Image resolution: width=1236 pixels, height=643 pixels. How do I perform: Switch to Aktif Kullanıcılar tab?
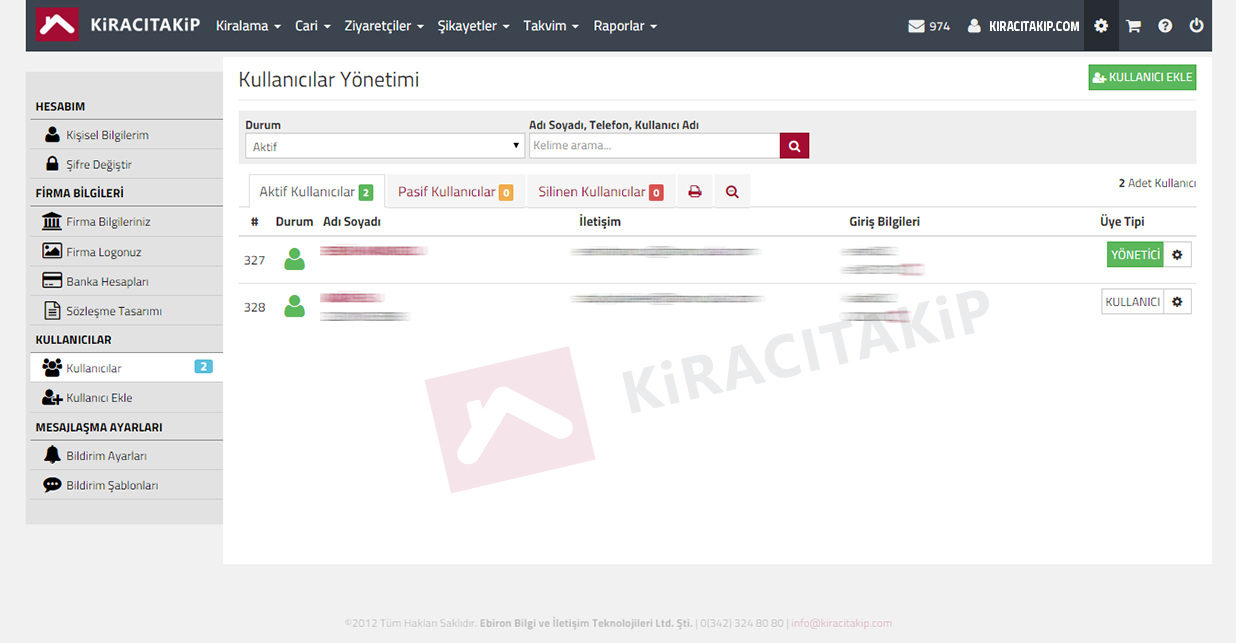[x=316, y=192]
